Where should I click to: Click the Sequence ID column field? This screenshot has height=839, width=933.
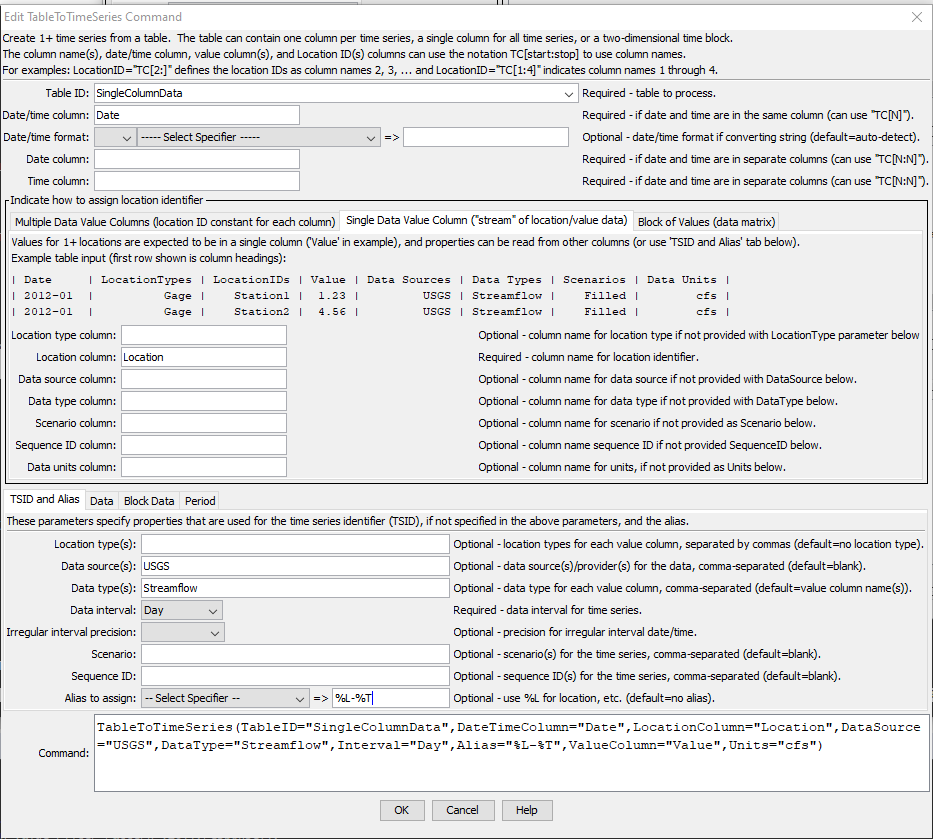[x=204, y=446]
